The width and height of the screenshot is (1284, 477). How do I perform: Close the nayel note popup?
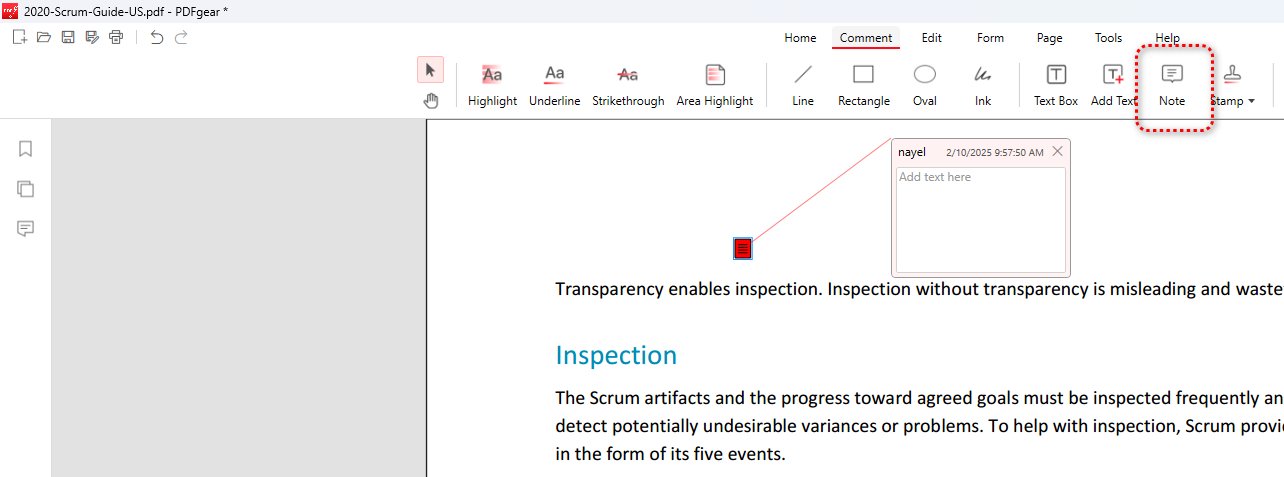(1057, 152)
